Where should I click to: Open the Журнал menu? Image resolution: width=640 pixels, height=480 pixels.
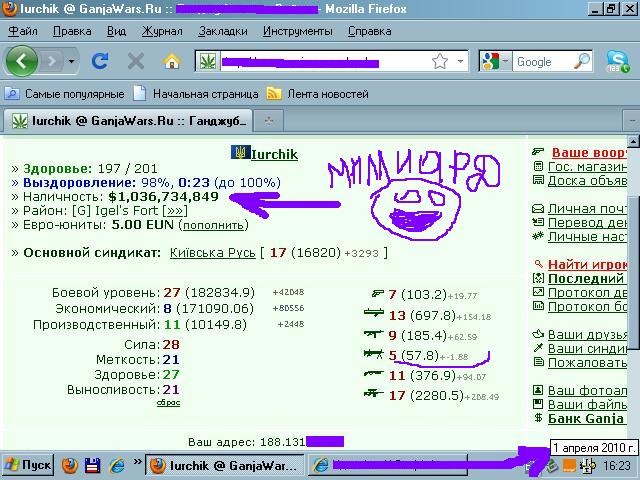(162, 31)
